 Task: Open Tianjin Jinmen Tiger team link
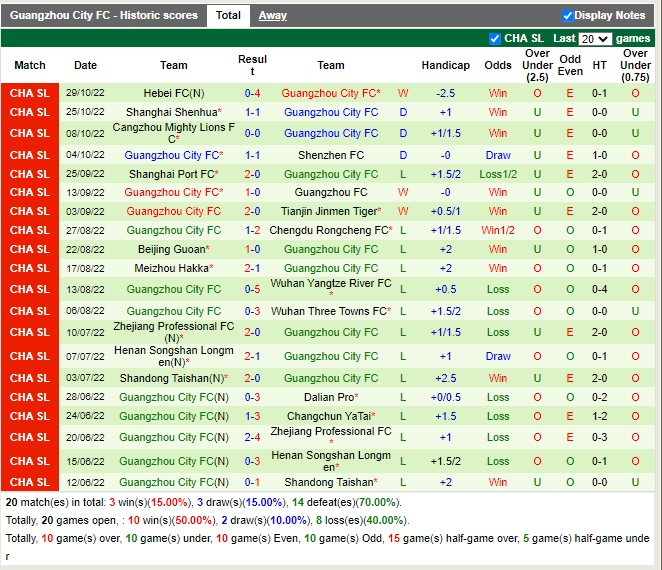(x=327, y=211)
